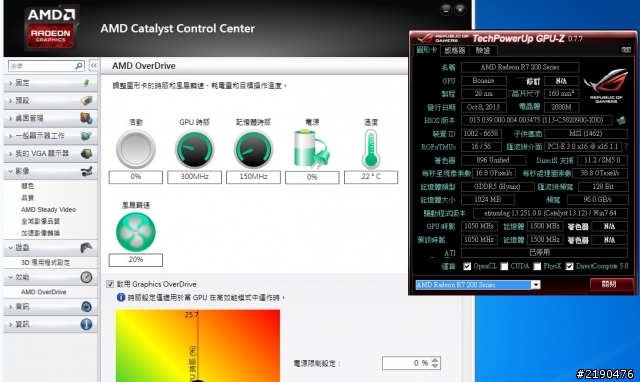The image size is (640, 382).
Task: Click the GDDR5 (Hynix) memory type field
Action: click(497, 187)
